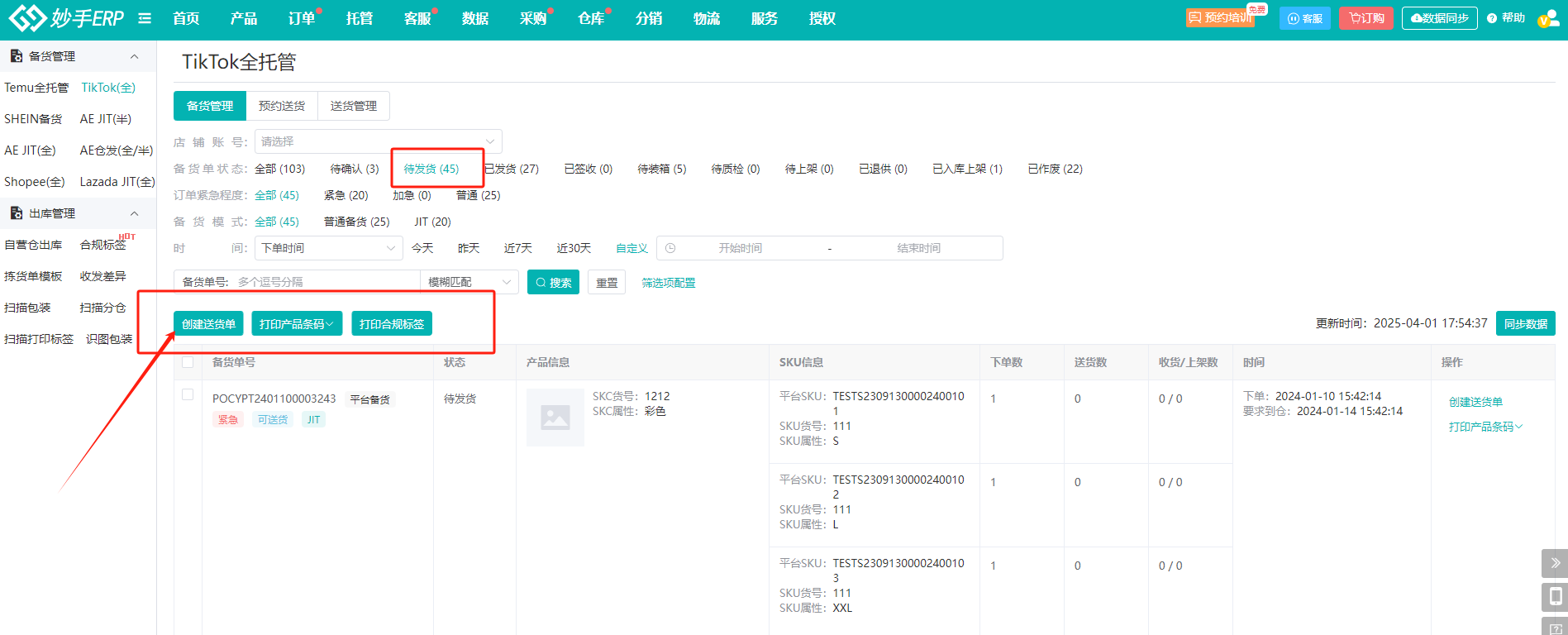This screenshot has height=635, width=1568.
Task: Click the 重置 reset button
Action: pos(607,282)
